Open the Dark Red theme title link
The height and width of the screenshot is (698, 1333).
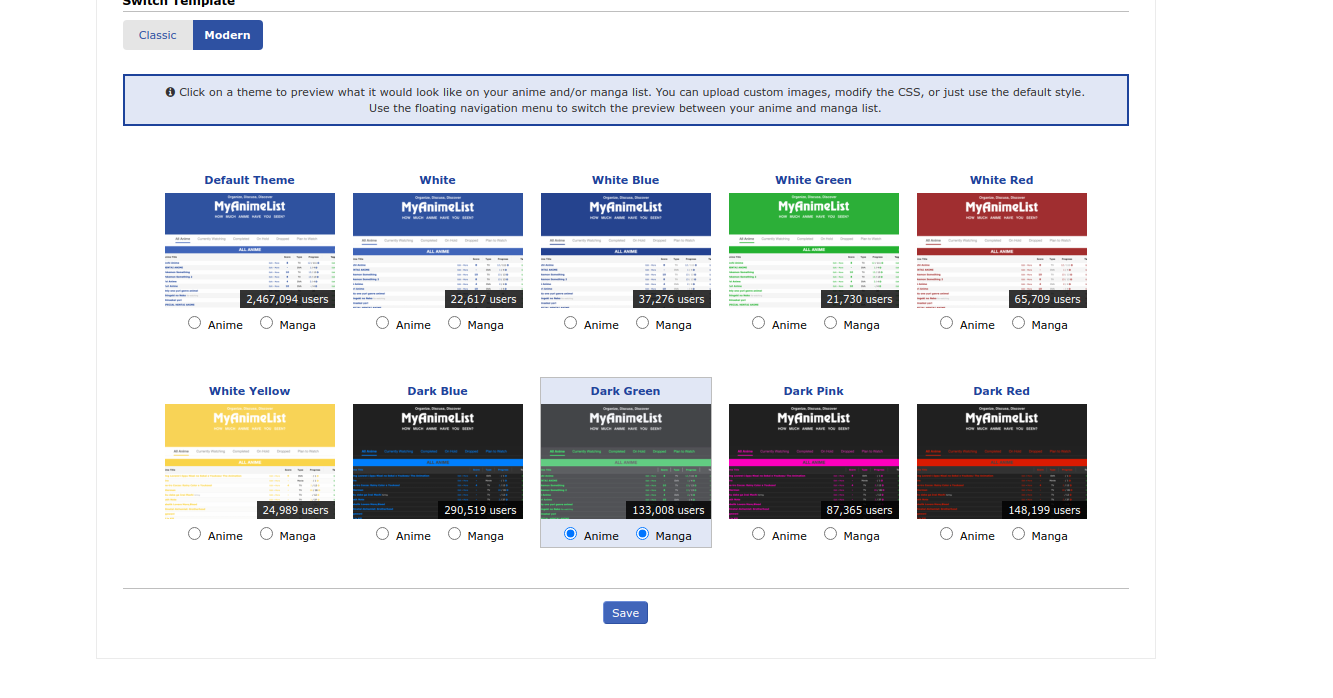tap(1002, 391)
